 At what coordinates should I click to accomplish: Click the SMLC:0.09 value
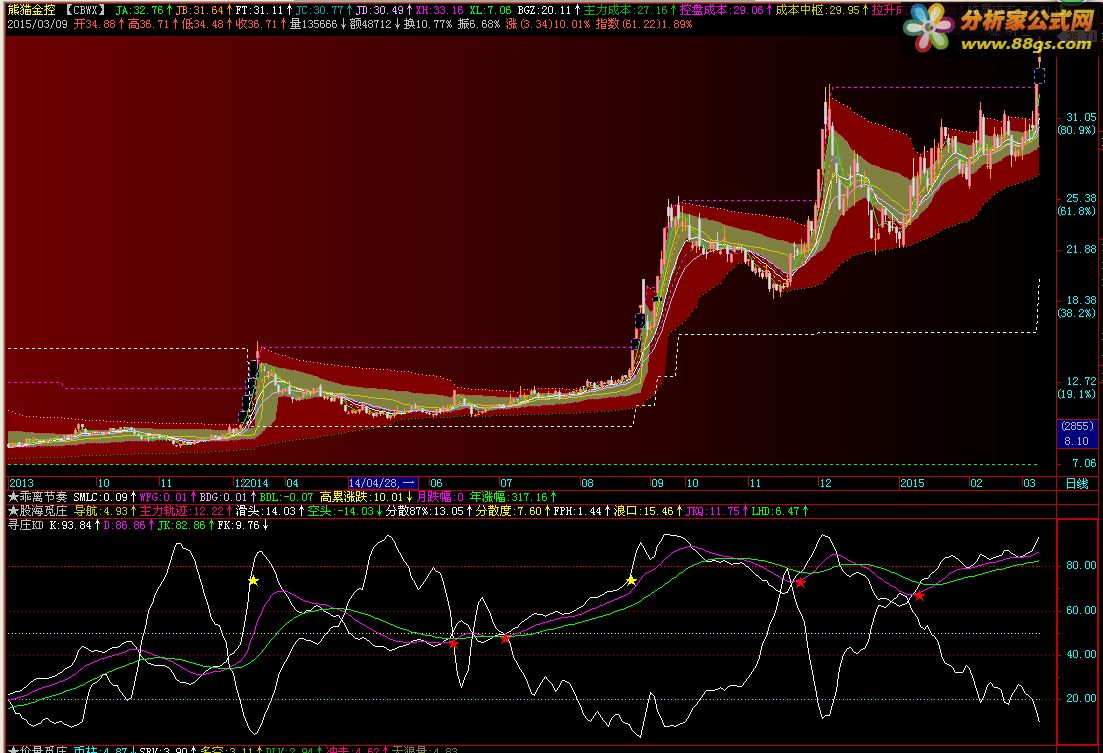click(101, 497)
